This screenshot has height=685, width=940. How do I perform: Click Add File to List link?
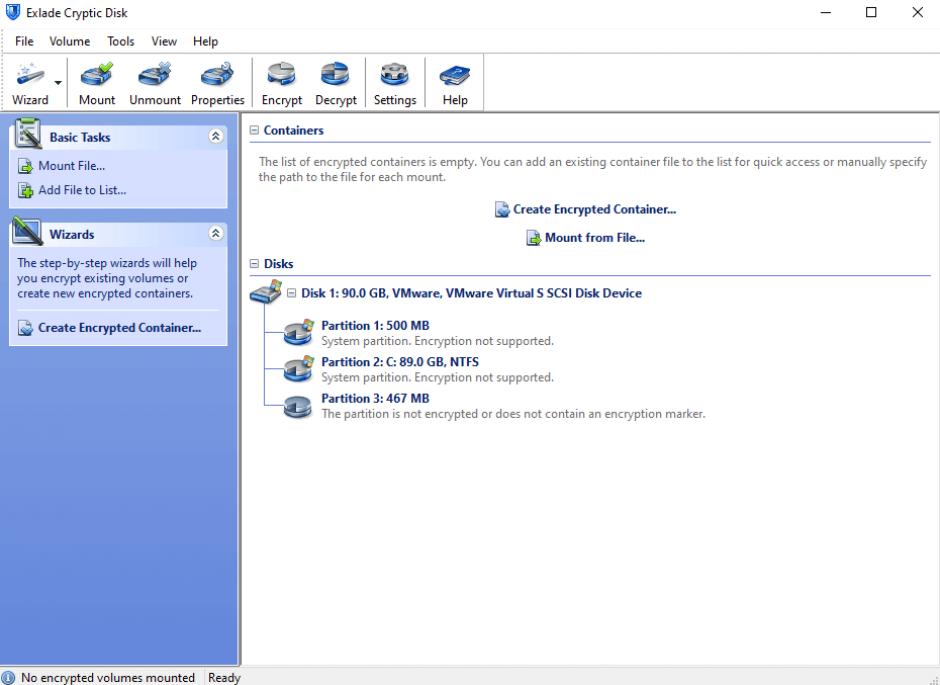click(x=81, y=190)
